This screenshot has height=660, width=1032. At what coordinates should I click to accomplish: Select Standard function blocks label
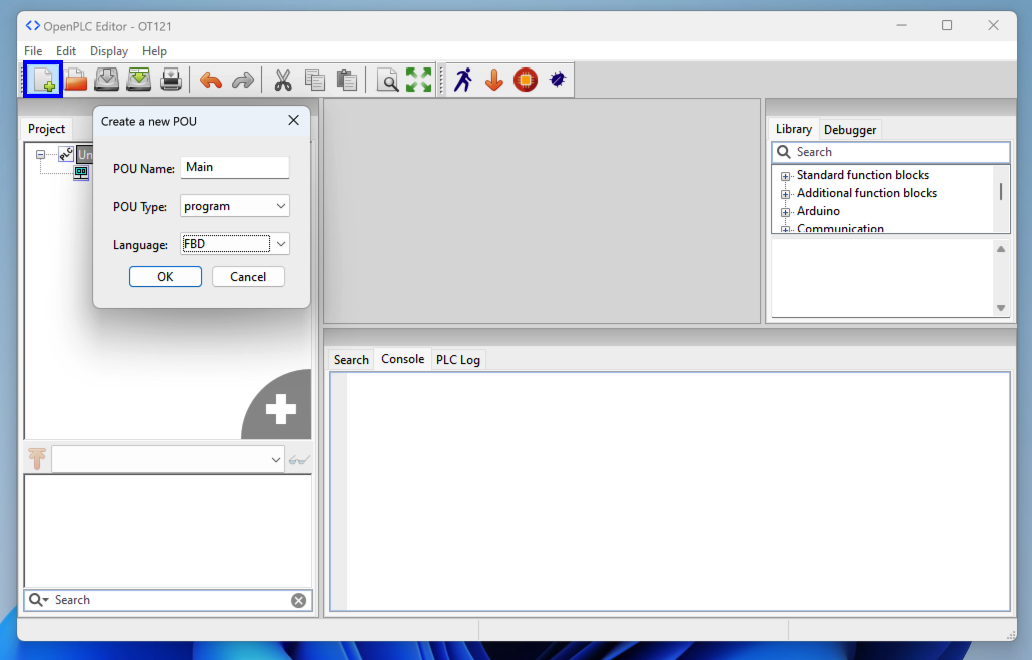[x=863, y=175]
